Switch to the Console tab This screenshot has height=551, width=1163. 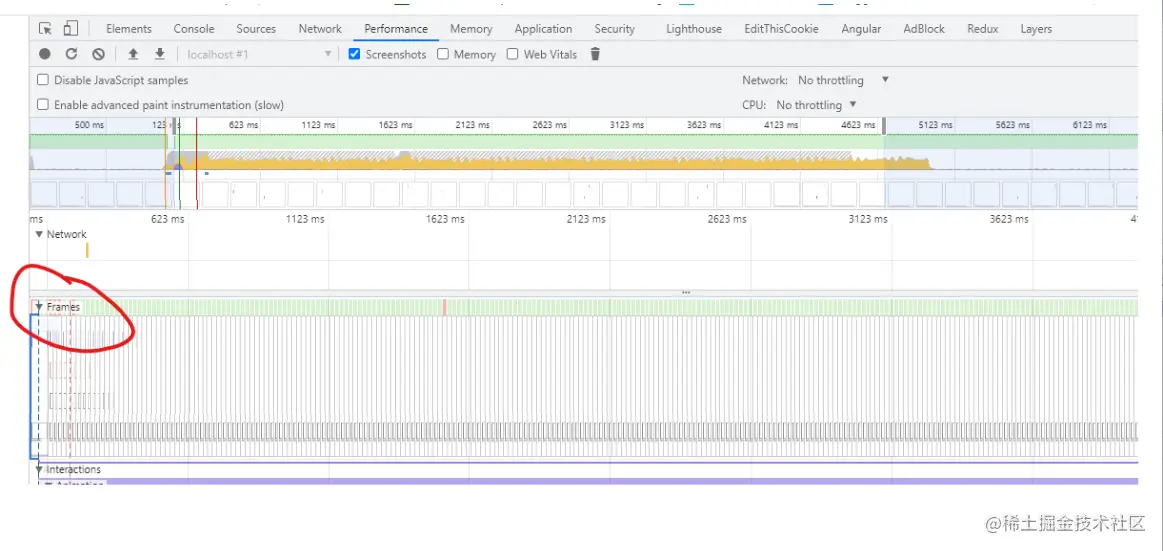coord(194,29)
